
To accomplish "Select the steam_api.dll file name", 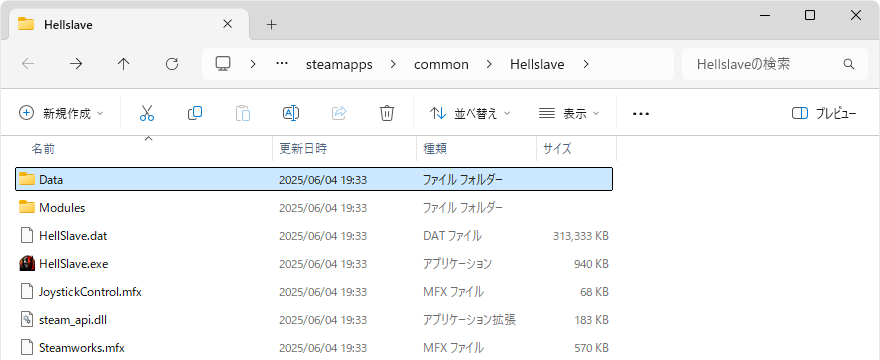I will (73, 320).
